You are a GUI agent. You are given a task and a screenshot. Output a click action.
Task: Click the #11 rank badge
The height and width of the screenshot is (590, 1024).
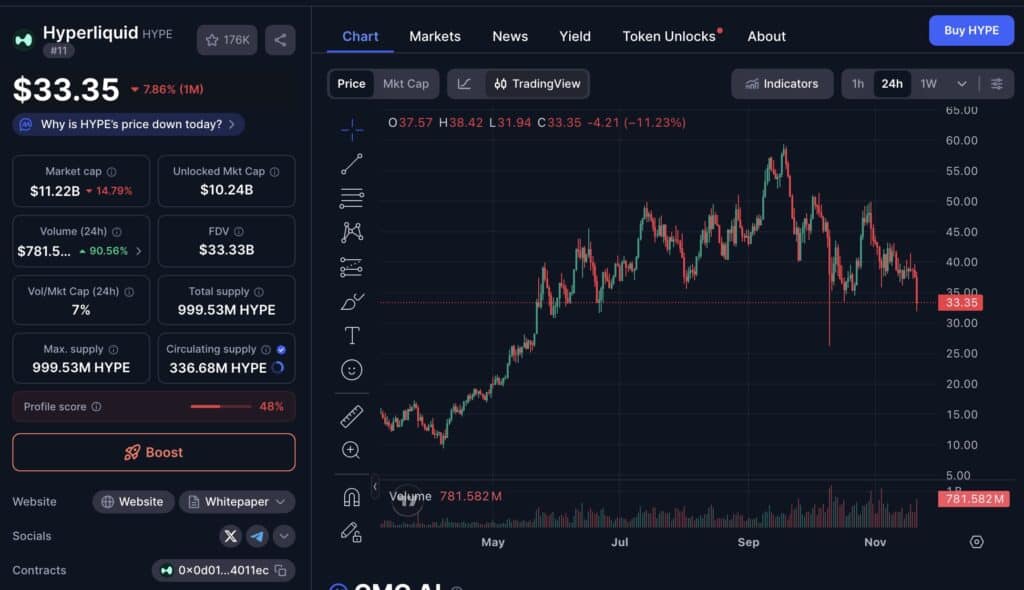tap(59, 50)
